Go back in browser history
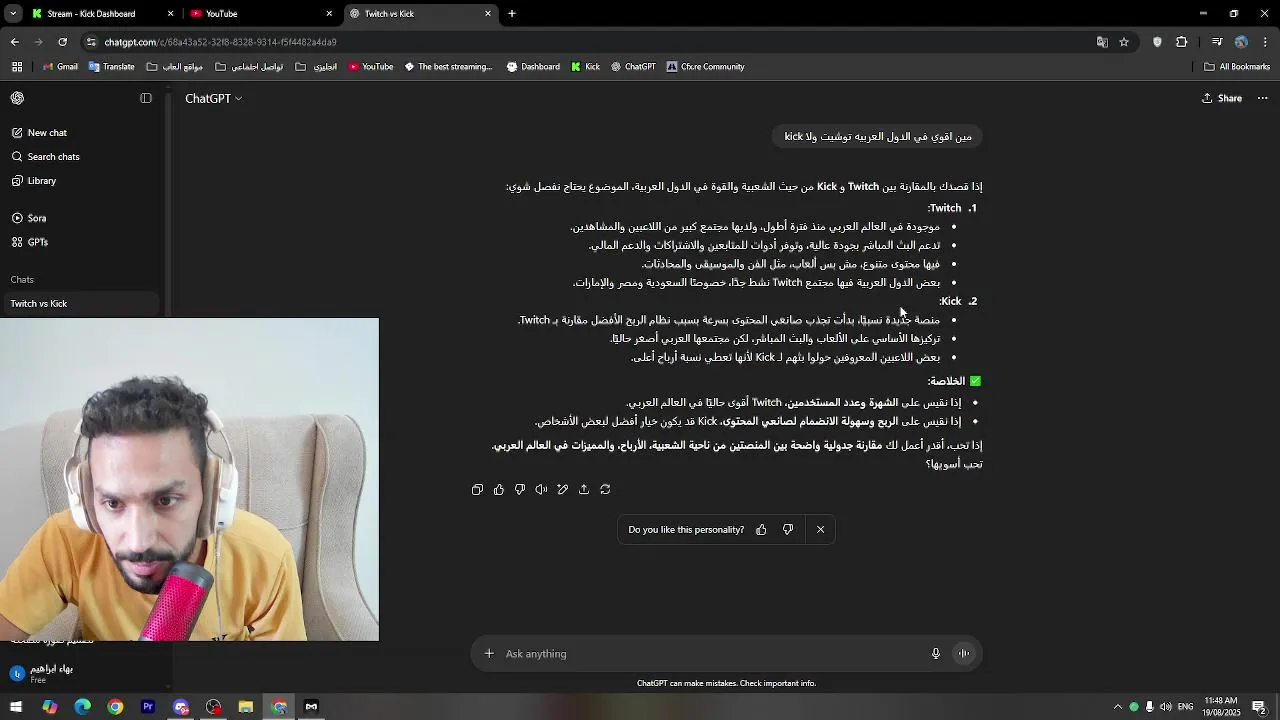 click(x=14, y=42)
